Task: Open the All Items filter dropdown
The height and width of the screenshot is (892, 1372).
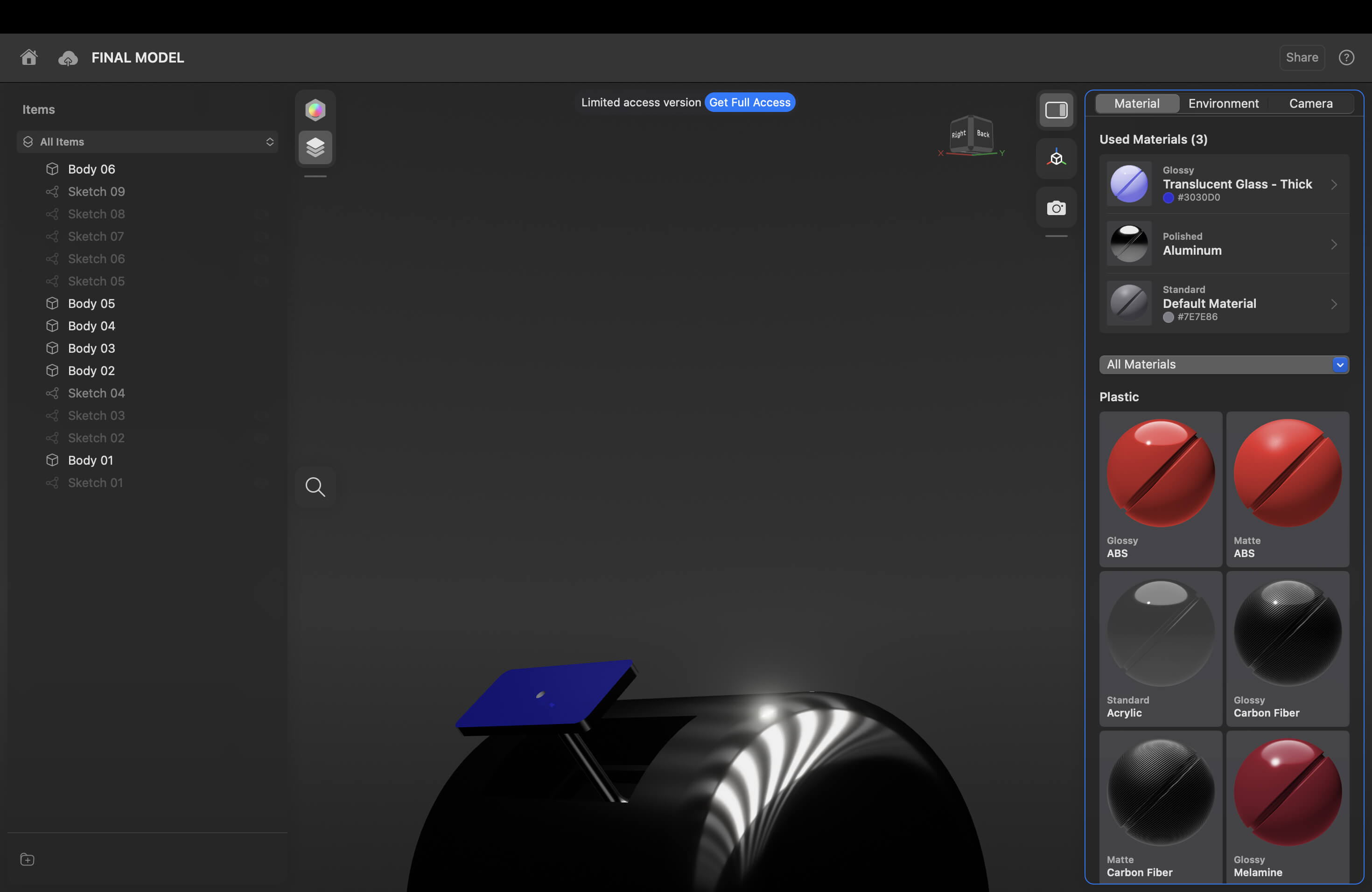Action: pyautogui.click(x=147, y=142)
